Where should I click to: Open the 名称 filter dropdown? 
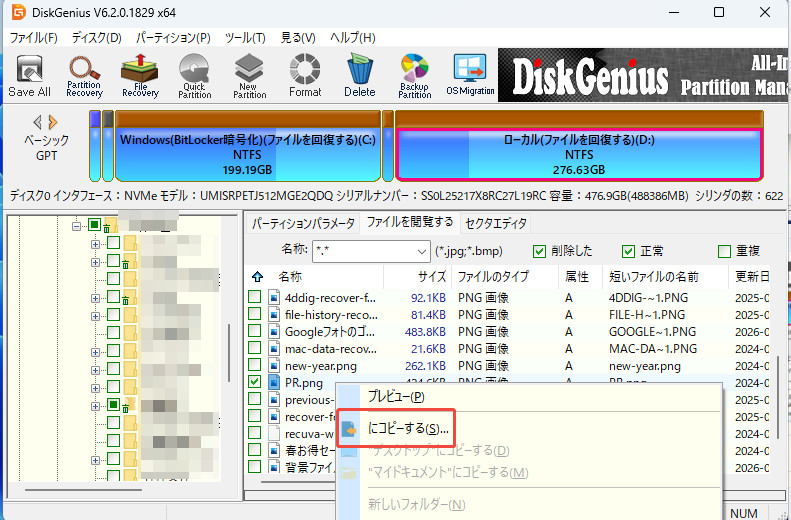point(422,251)
